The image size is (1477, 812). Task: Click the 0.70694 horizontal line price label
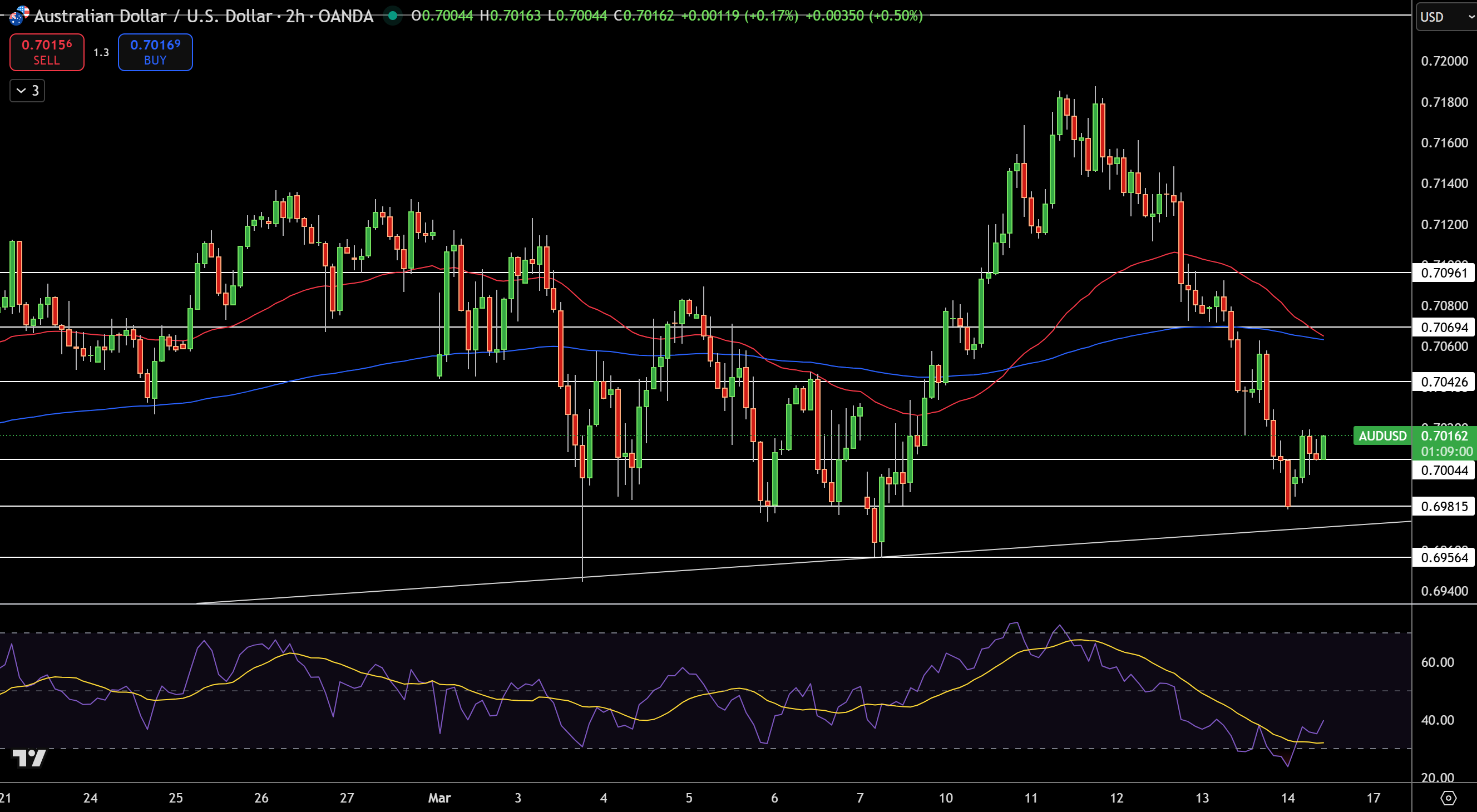[1444, 327]
